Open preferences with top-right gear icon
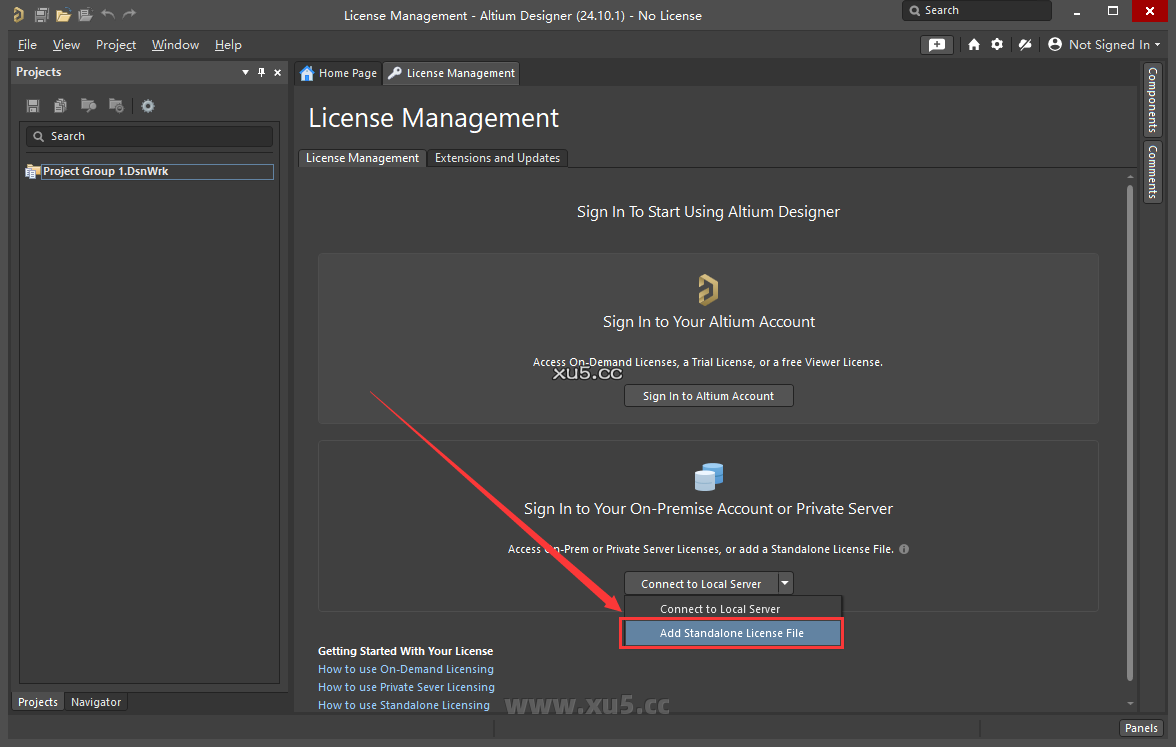The height and width of the screenshot is (747, 1176). pyautogui.click(x=997, y=45)
